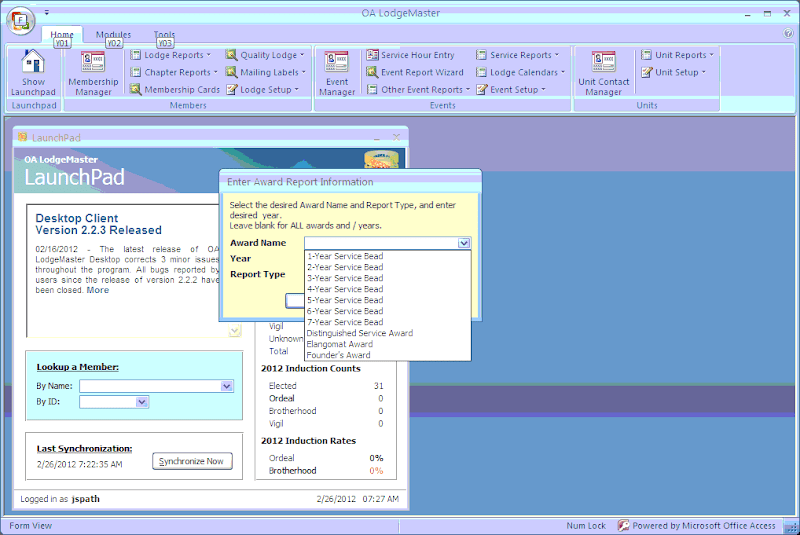Screen dimensions: 800x535
Task: Click the Show Launchpad house icon
Action: pos(33,62)
